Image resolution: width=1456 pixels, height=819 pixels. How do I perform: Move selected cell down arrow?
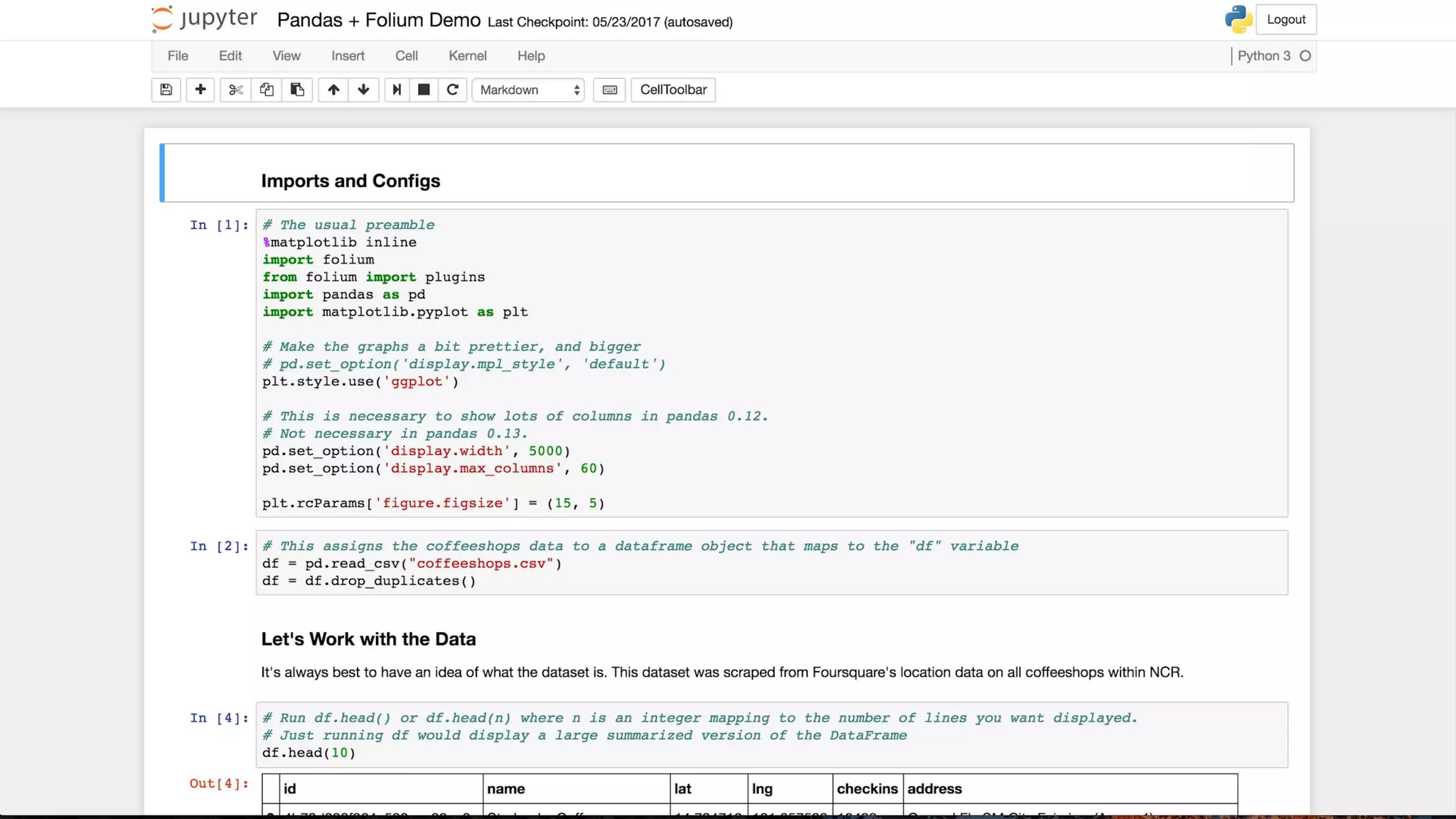pos(363,90)
